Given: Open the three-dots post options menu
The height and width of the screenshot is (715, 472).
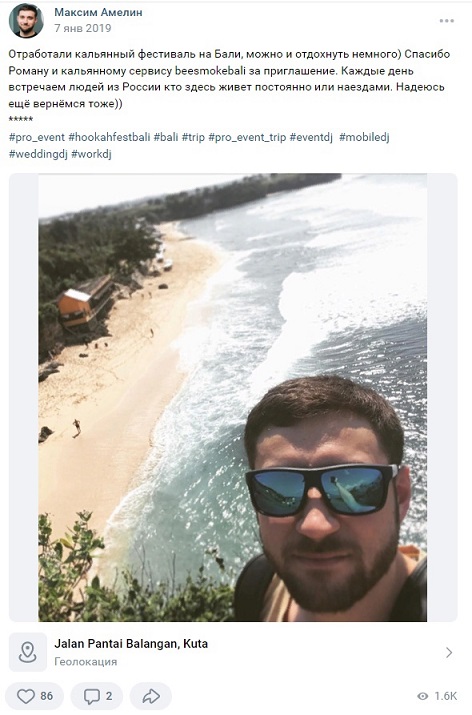Looking at the screenshot, I should pyautogui.click(x=446, y=21).
